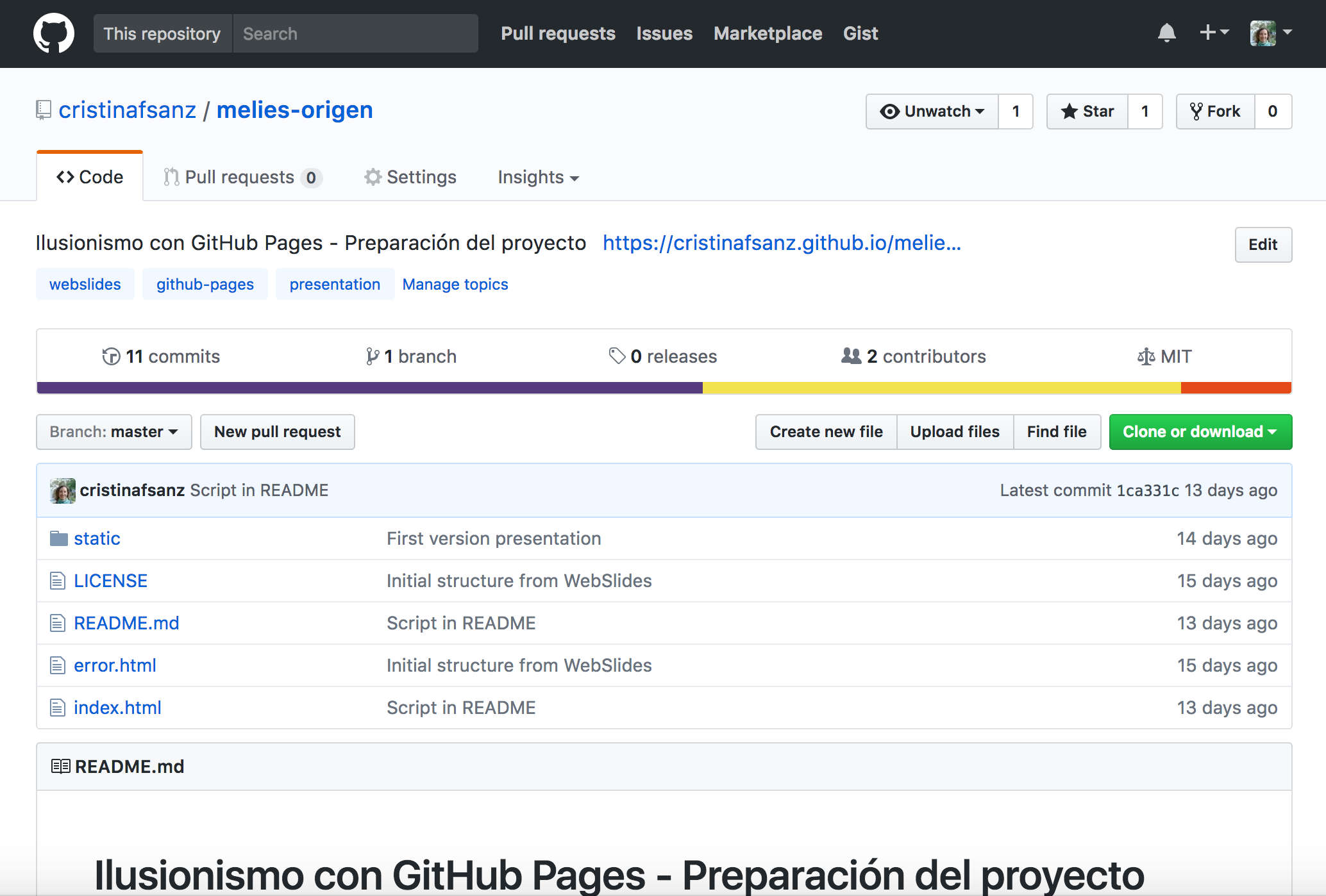Open the error.html file link
Viewport: 1326px width, 896px height.
click(x=115, y=665)
